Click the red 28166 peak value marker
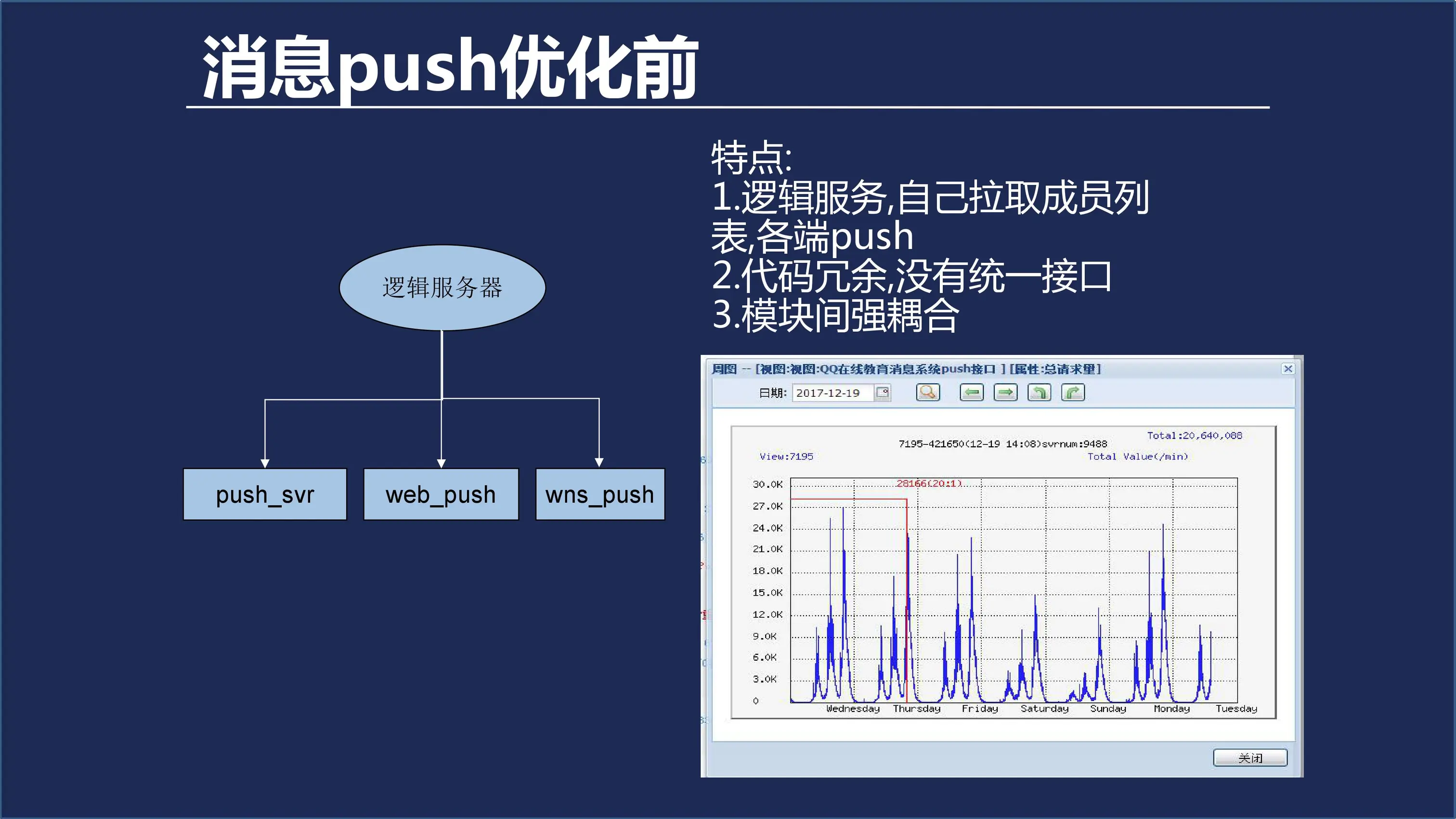 tap(929, 483)
